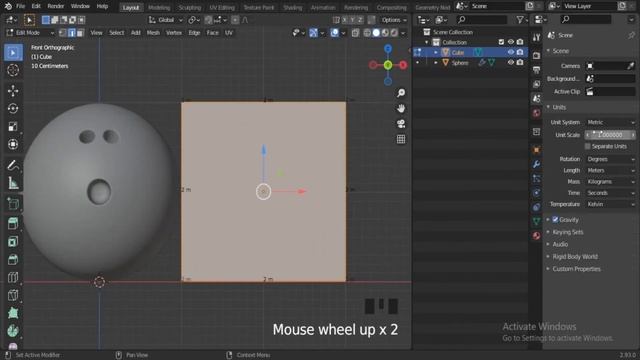Toggle the camera view icon
This screenshot has width=640, height=360.
(401, 124)
